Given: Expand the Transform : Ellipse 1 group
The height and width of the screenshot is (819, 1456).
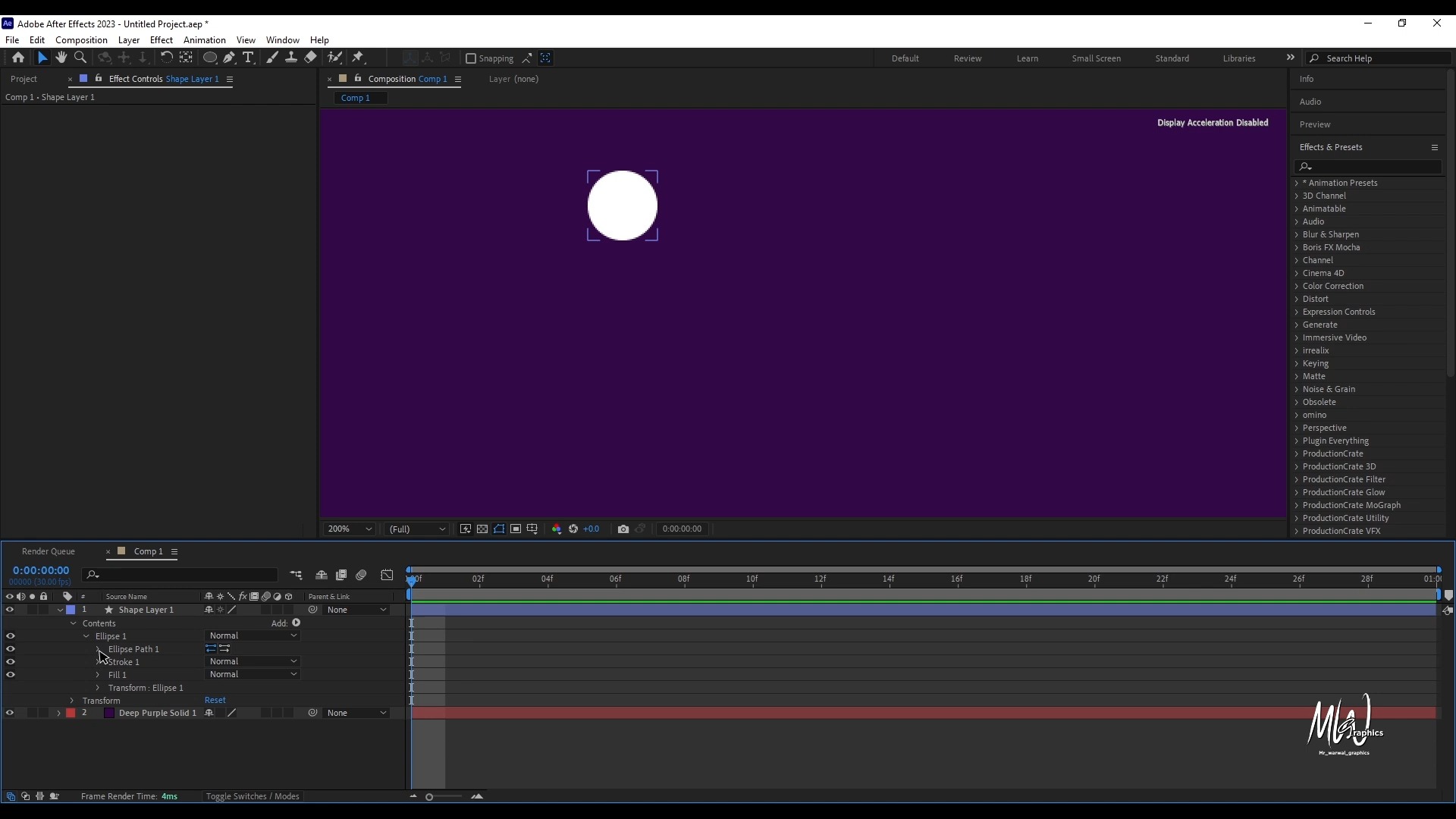Looking at the screenshot, I should 98,688.
